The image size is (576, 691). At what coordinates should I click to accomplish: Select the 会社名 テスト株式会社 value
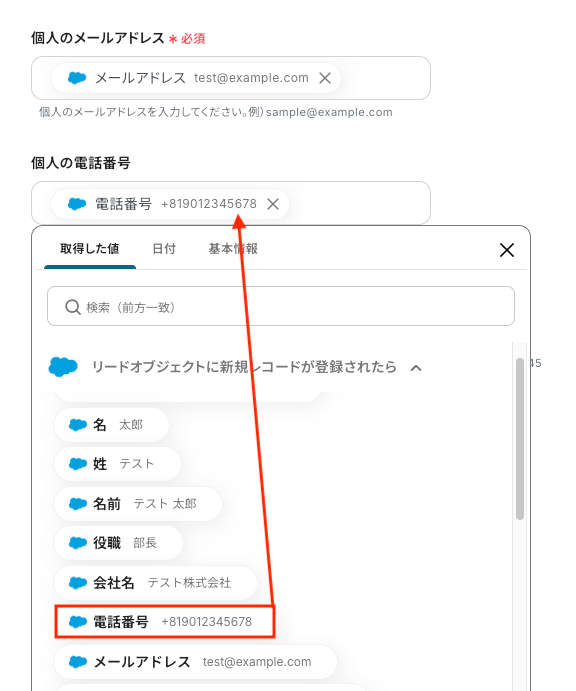[x=155, y=583]
